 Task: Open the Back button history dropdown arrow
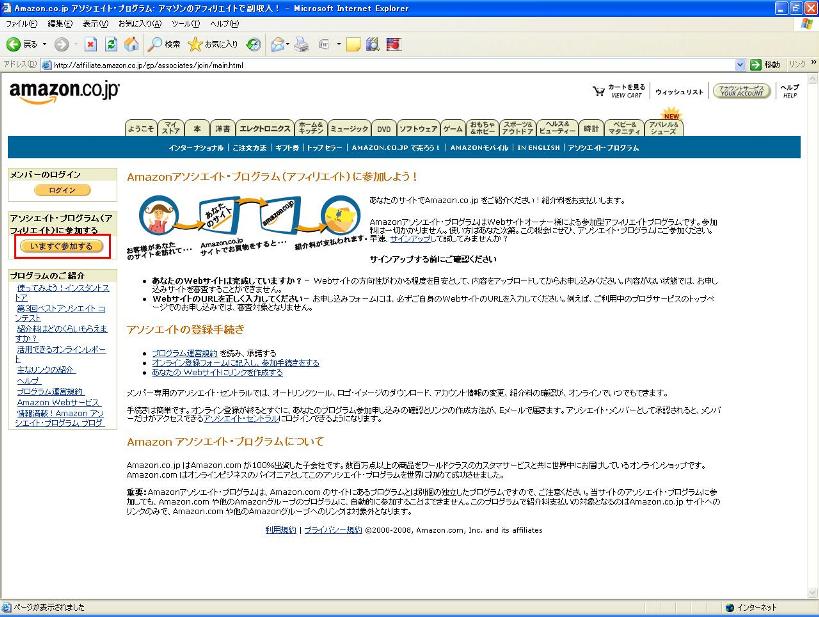pos(44,44)
